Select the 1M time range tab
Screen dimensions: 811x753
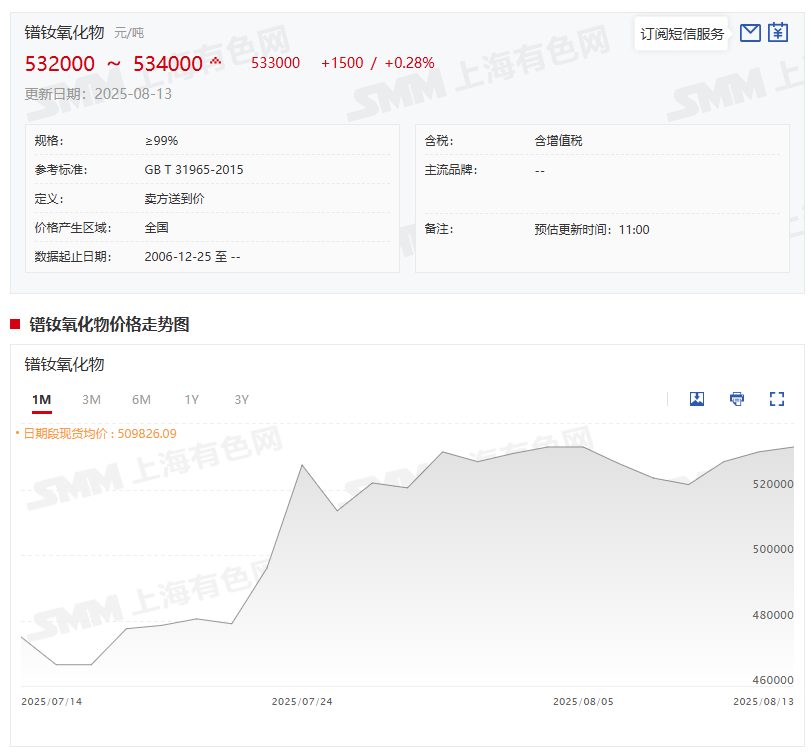pyautogui.click(x=41, y=400)
